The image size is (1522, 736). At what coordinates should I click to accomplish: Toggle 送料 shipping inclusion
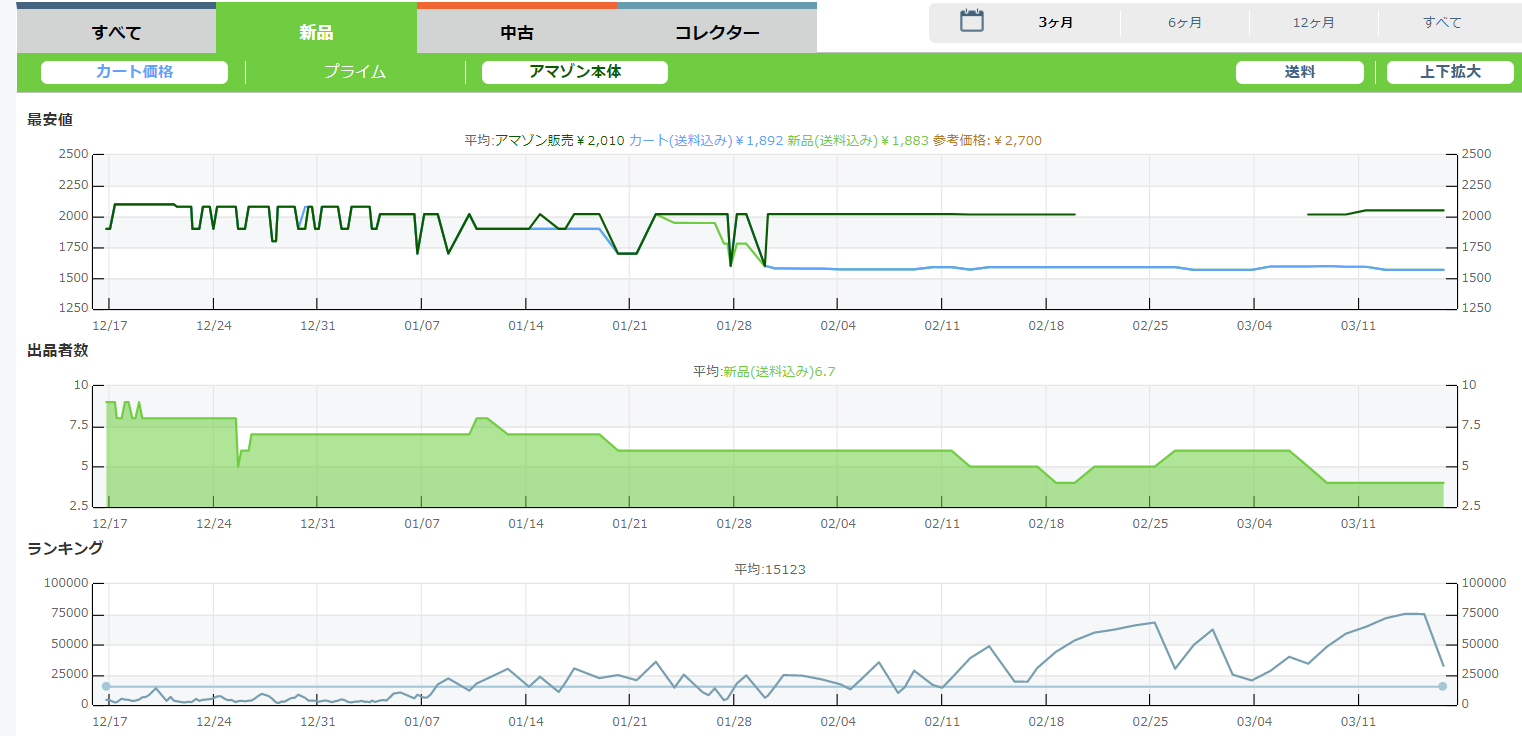1299,72
